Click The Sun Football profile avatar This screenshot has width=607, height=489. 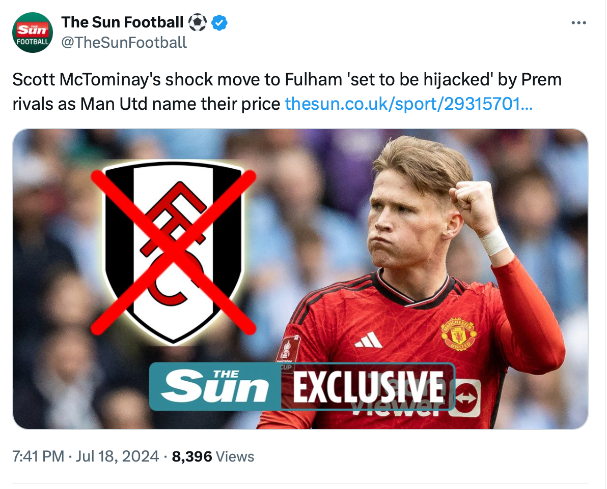click(x=32, y=32)
